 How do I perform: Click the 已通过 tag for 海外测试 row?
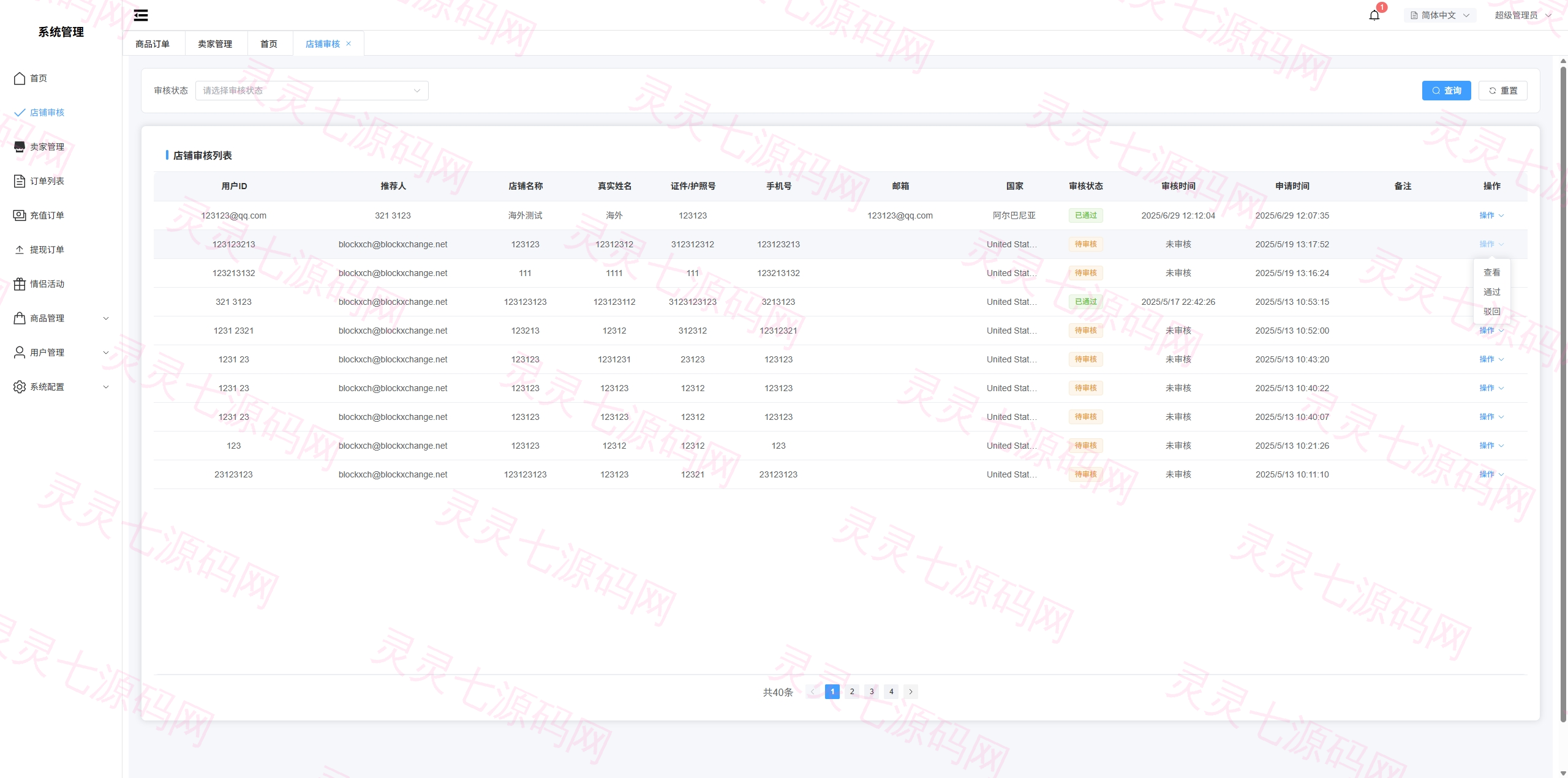click(1085, 215)
